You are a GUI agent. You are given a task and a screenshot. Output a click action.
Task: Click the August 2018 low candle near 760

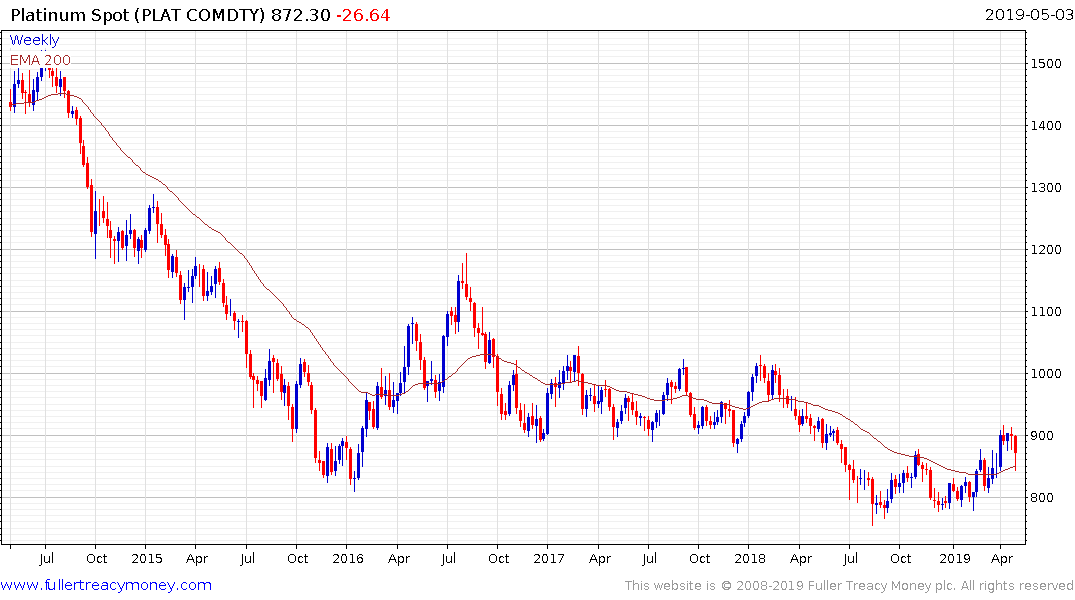pos(873,501)
